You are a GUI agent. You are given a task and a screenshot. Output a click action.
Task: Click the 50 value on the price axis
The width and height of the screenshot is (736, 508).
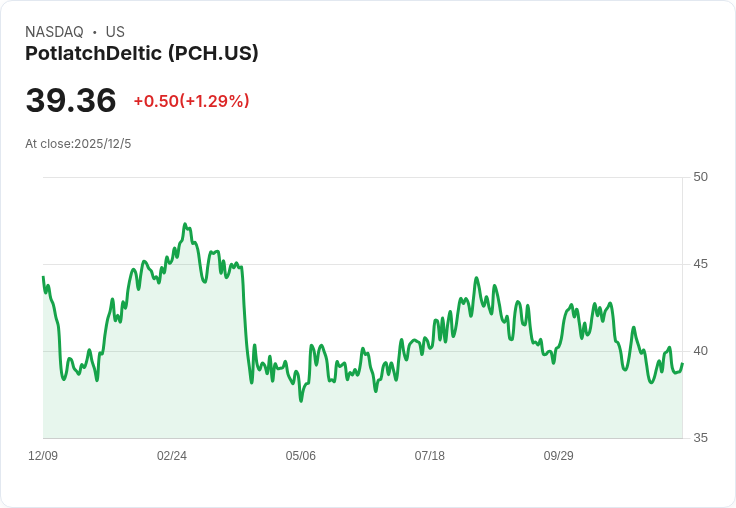[700, 177]
